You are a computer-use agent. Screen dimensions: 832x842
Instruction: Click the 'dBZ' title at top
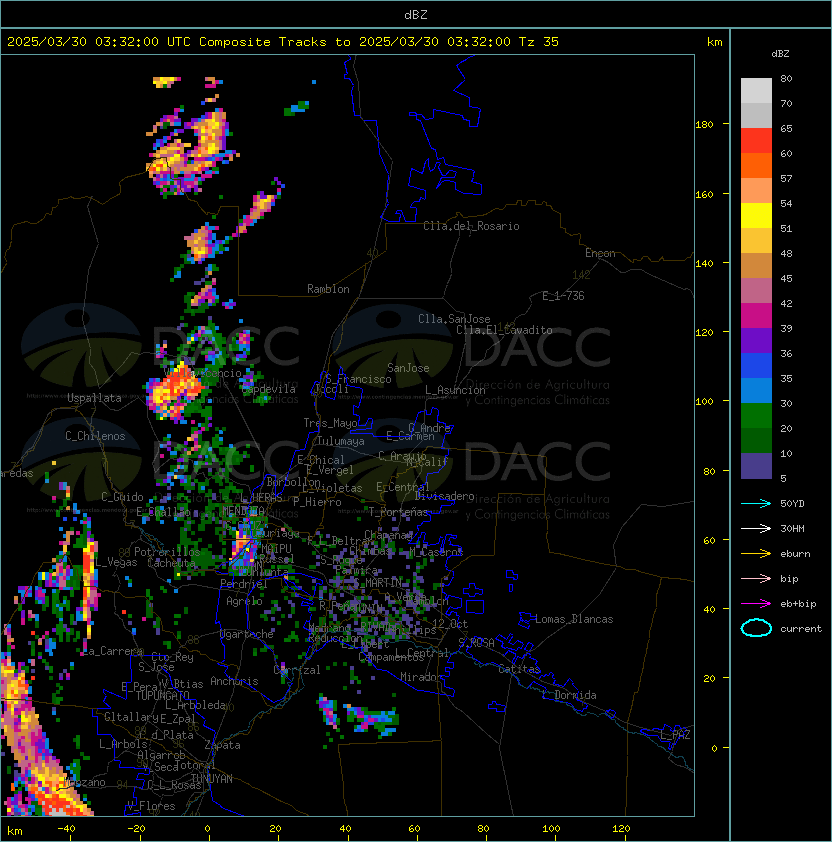[x=416, y=15]
